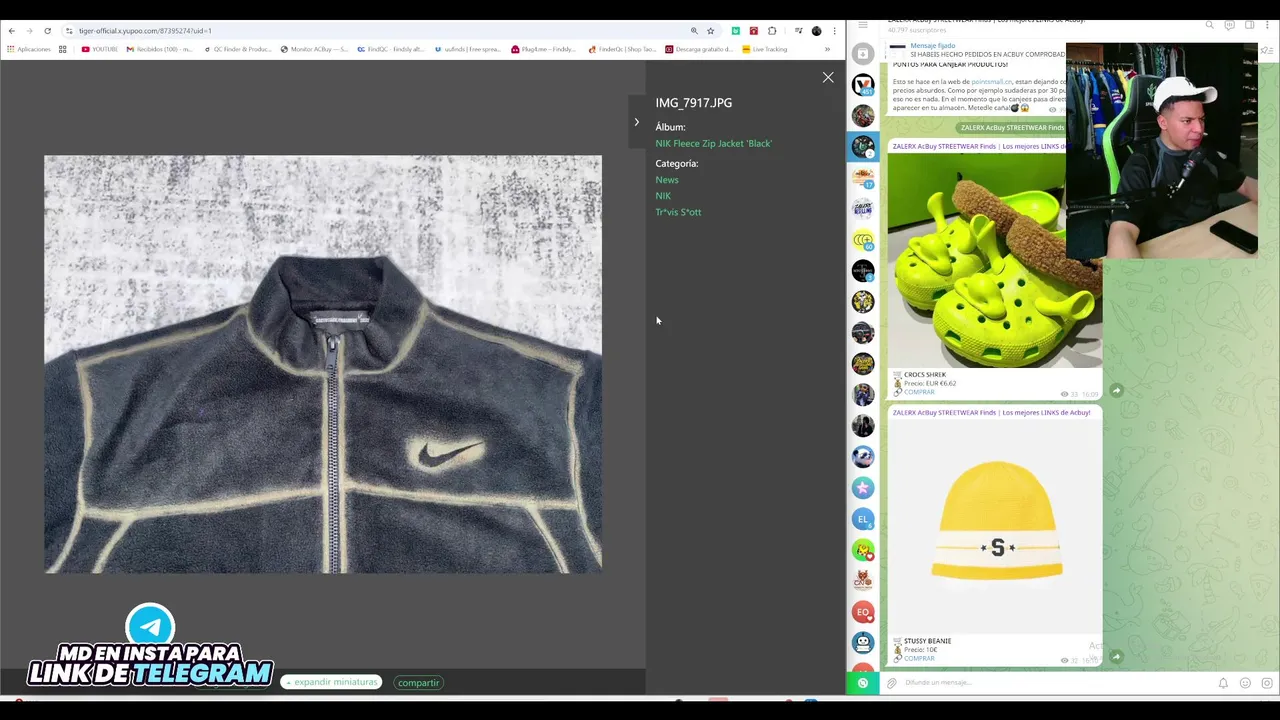Forward the Stussy Beanie post
This screenshot has height=720, width=1280.
tap(1116, 656)
